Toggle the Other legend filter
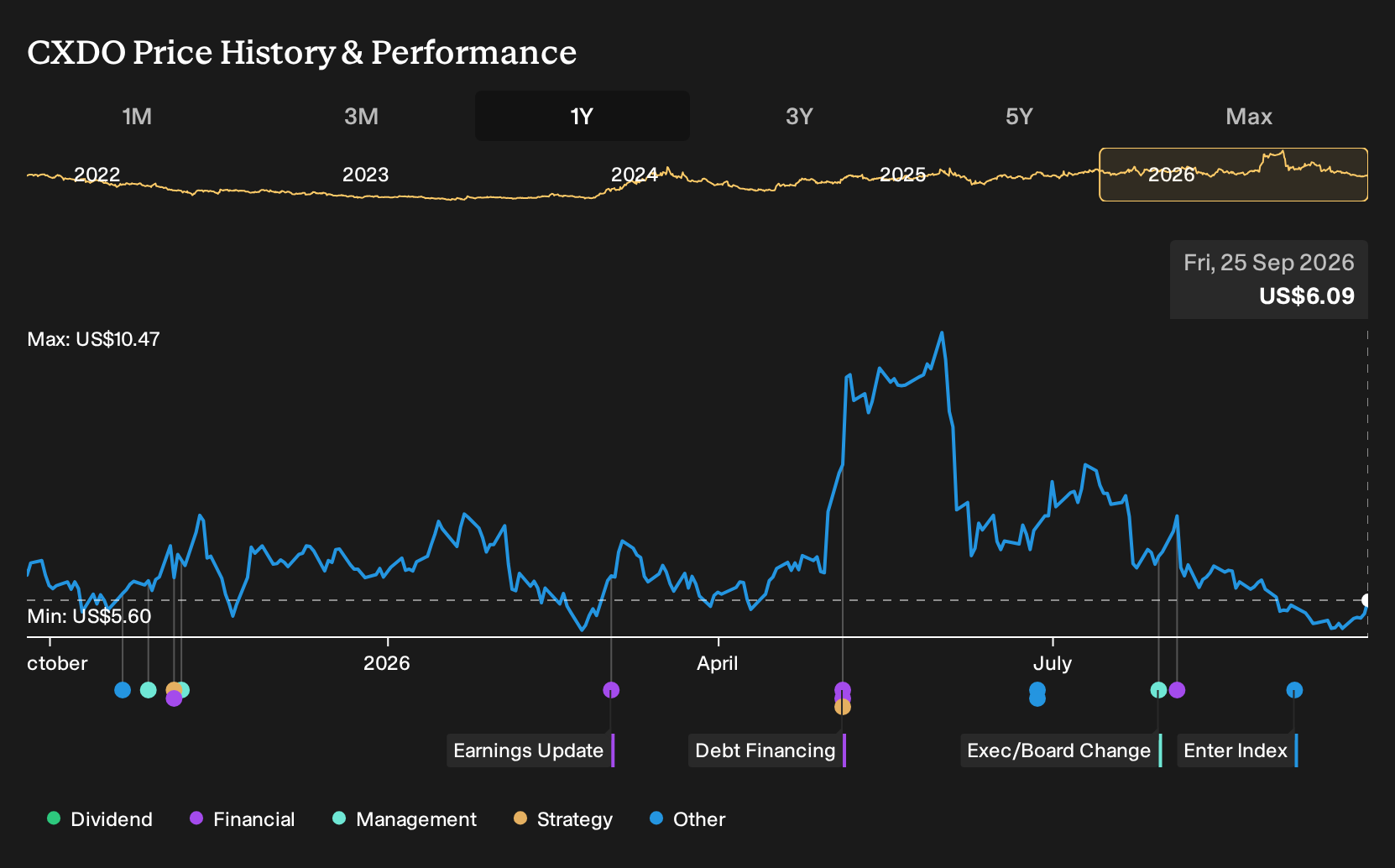 click(687, 819)
